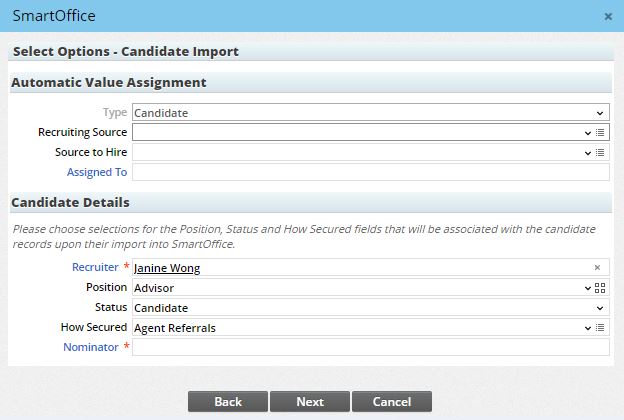624x420 pixels.
Task: Proceed with the Next button
Action: click(x=310, y=401)
